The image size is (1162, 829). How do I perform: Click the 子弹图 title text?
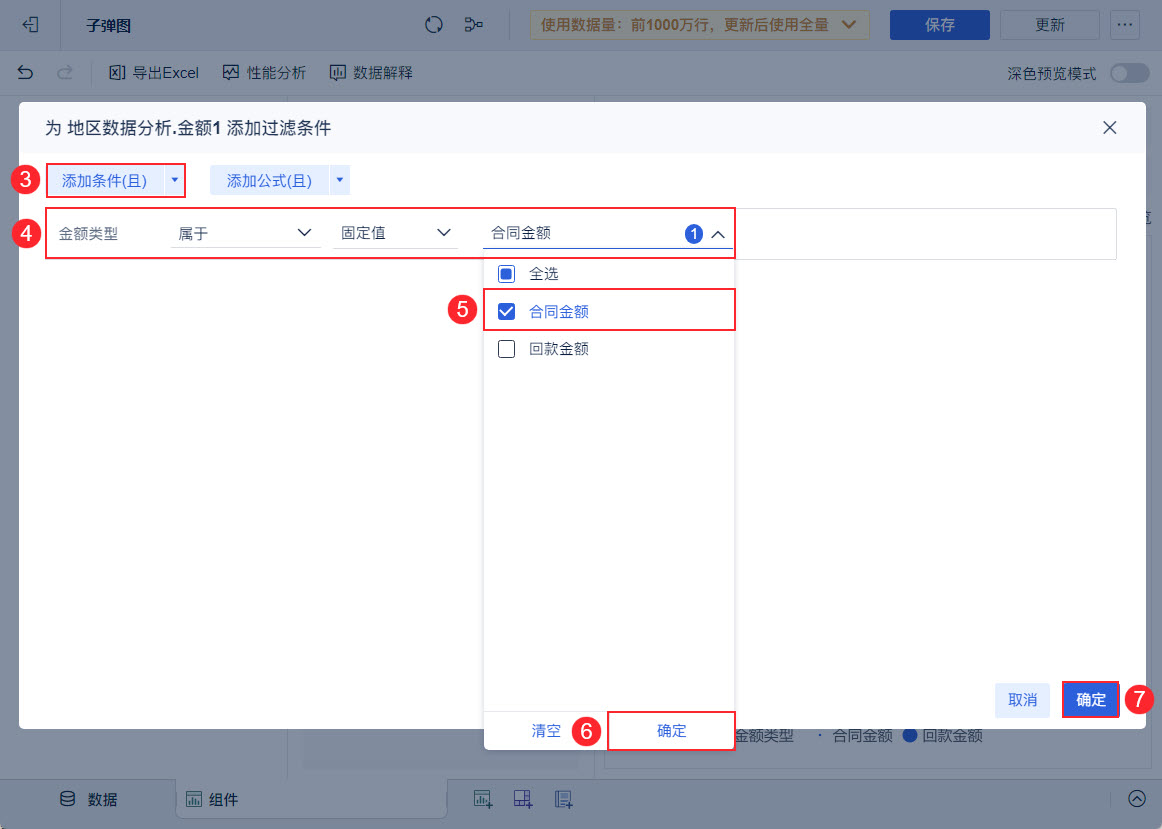[108, 25]
